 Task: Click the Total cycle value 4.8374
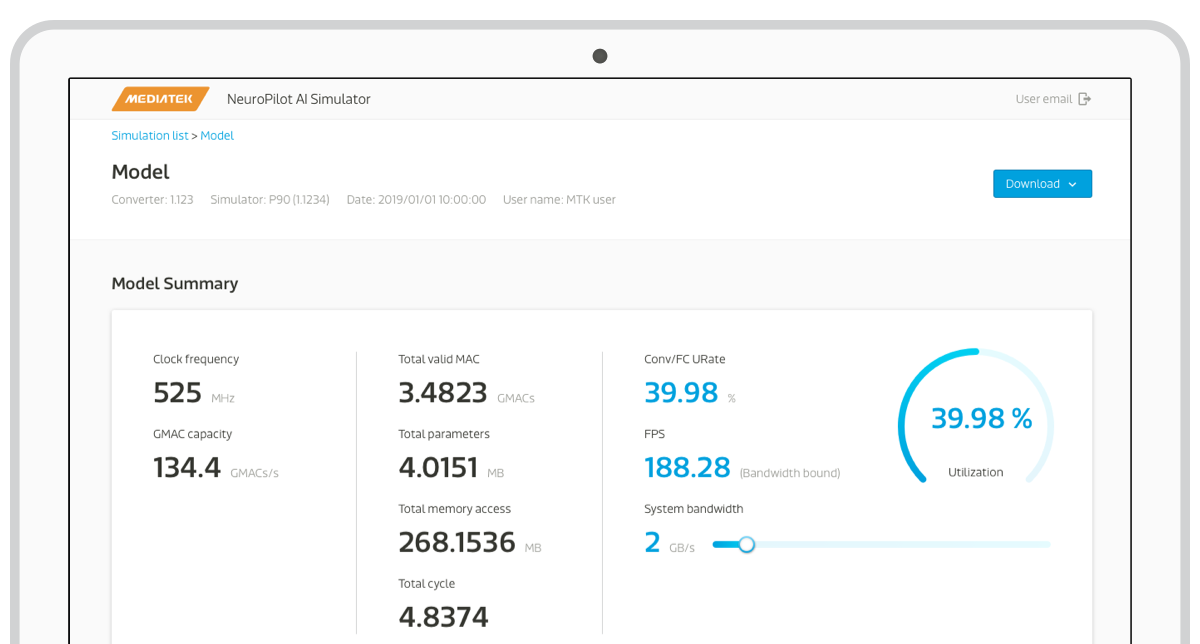point(443,617)
